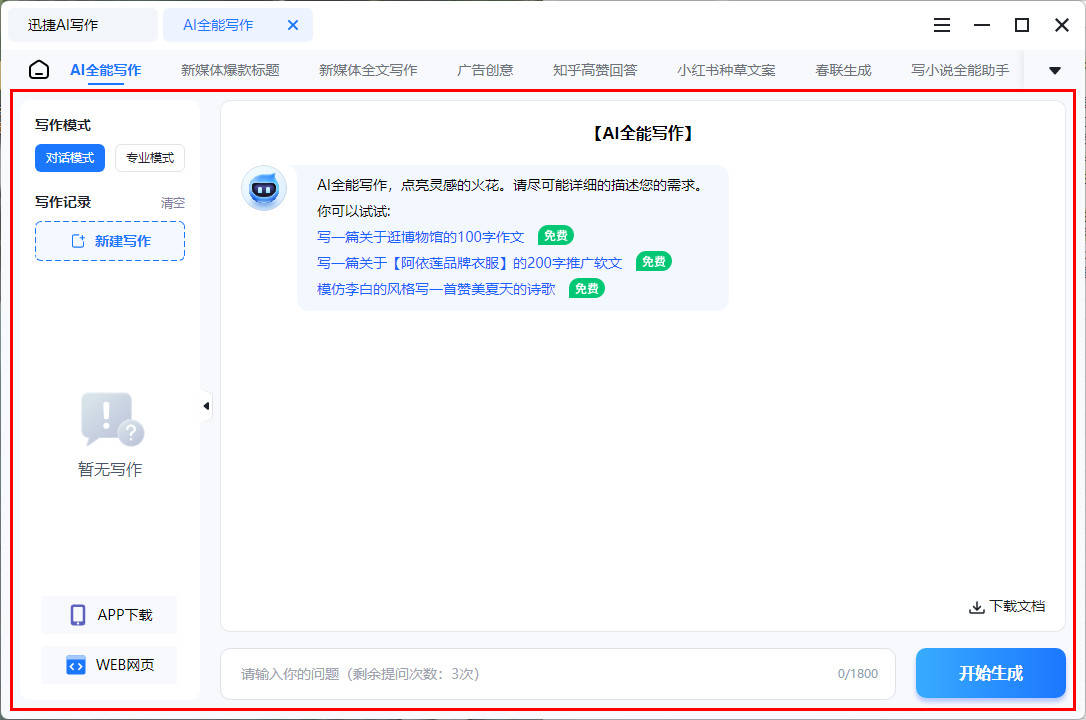
Task: Select the 小红书种草文案 tab
Action: [x=726, y=70]
